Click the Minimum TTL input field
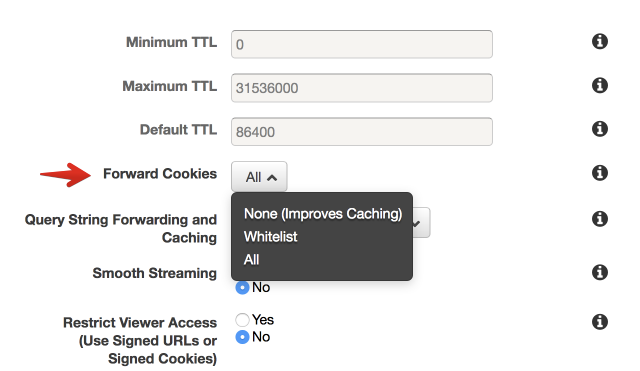The image size is (640, 371). pyautogui.click(x=362, y=44)
